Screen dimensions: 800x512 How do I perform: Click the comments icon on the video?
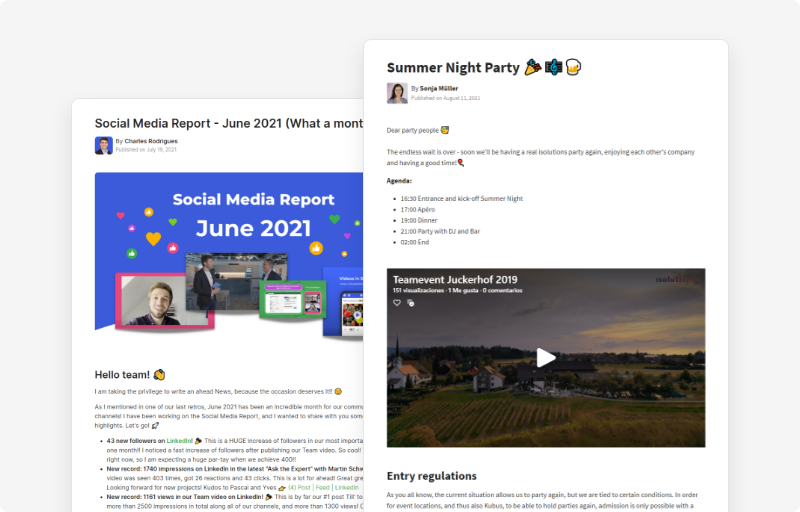[x=411, y=303]
